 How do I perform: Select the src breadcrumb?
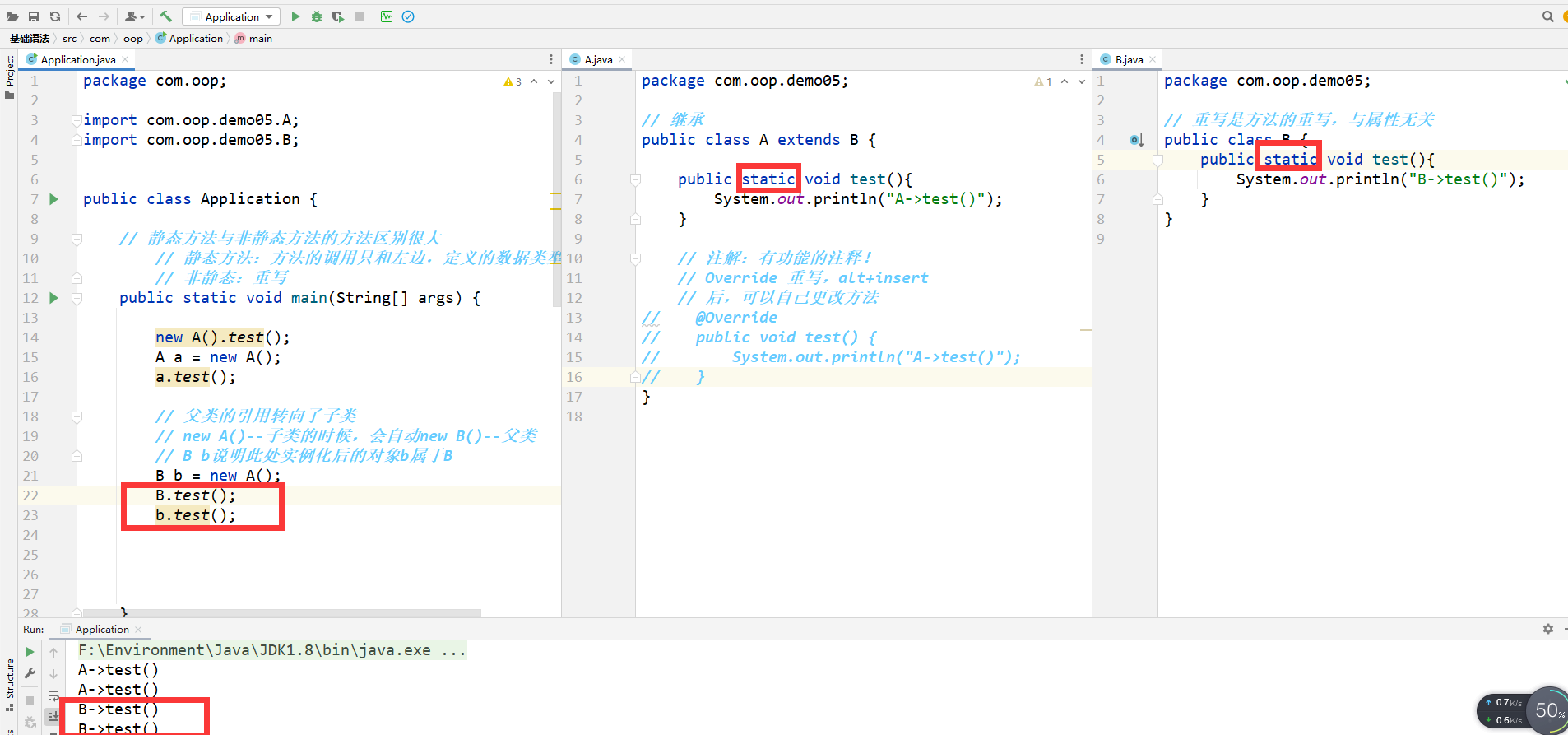pyautogui.click(x=70, y=39)
